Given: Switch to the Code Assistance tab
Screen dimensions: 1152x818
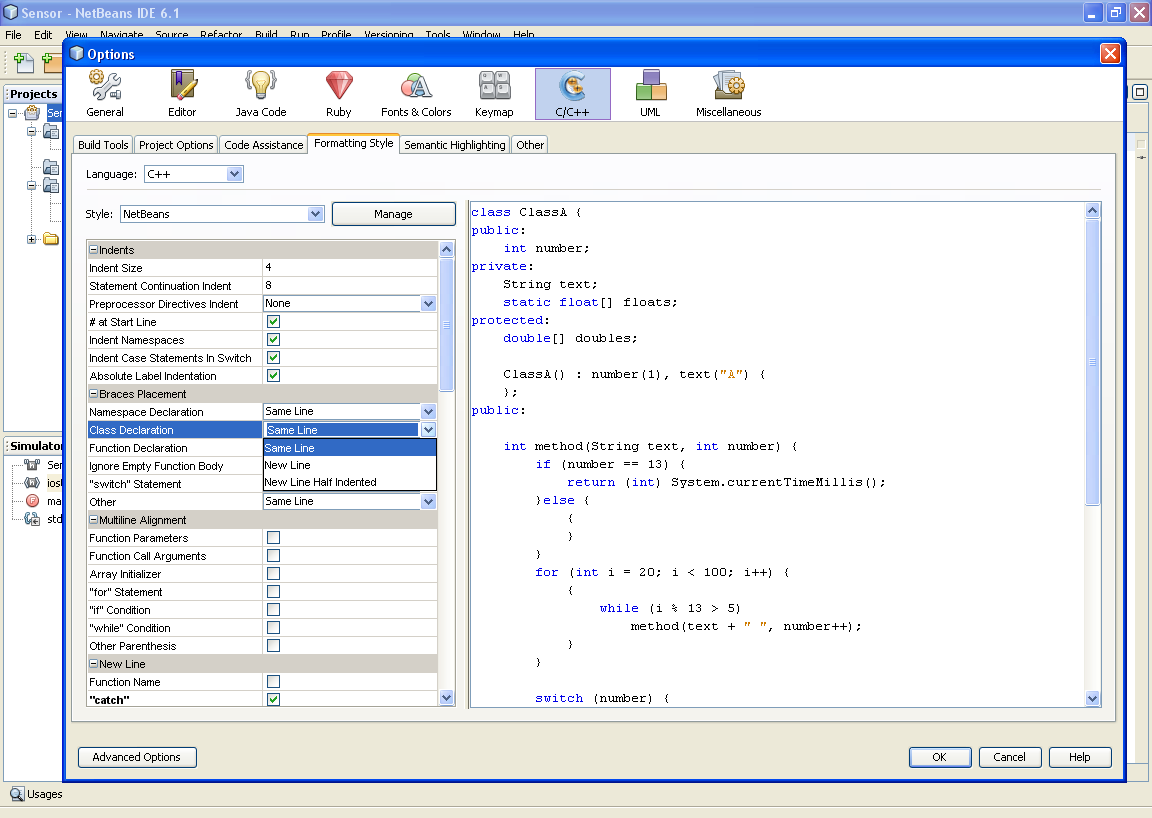Looking at the screenshot, I should [264, 145].
